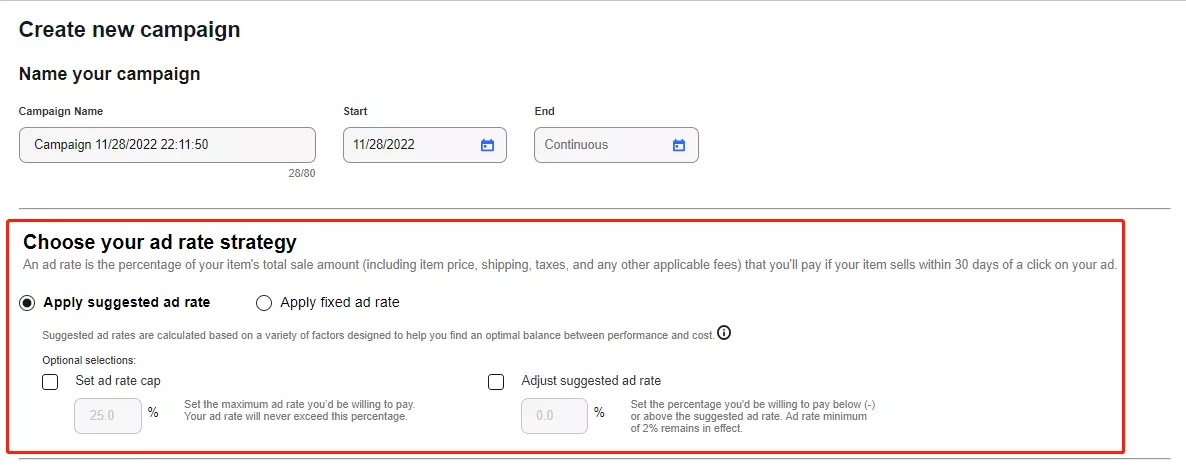Click the Choose your ad rate strategy heading

coord(160,242)
